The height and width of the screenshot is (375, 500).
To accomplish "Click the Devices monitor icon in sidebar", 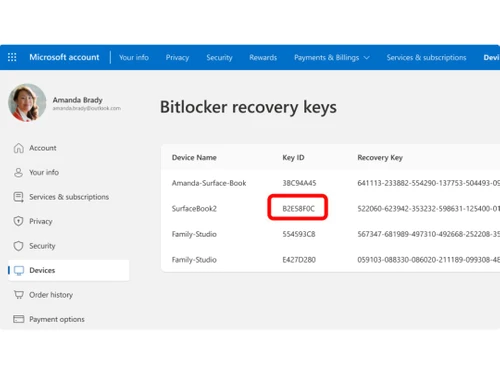I will [19, 270].
